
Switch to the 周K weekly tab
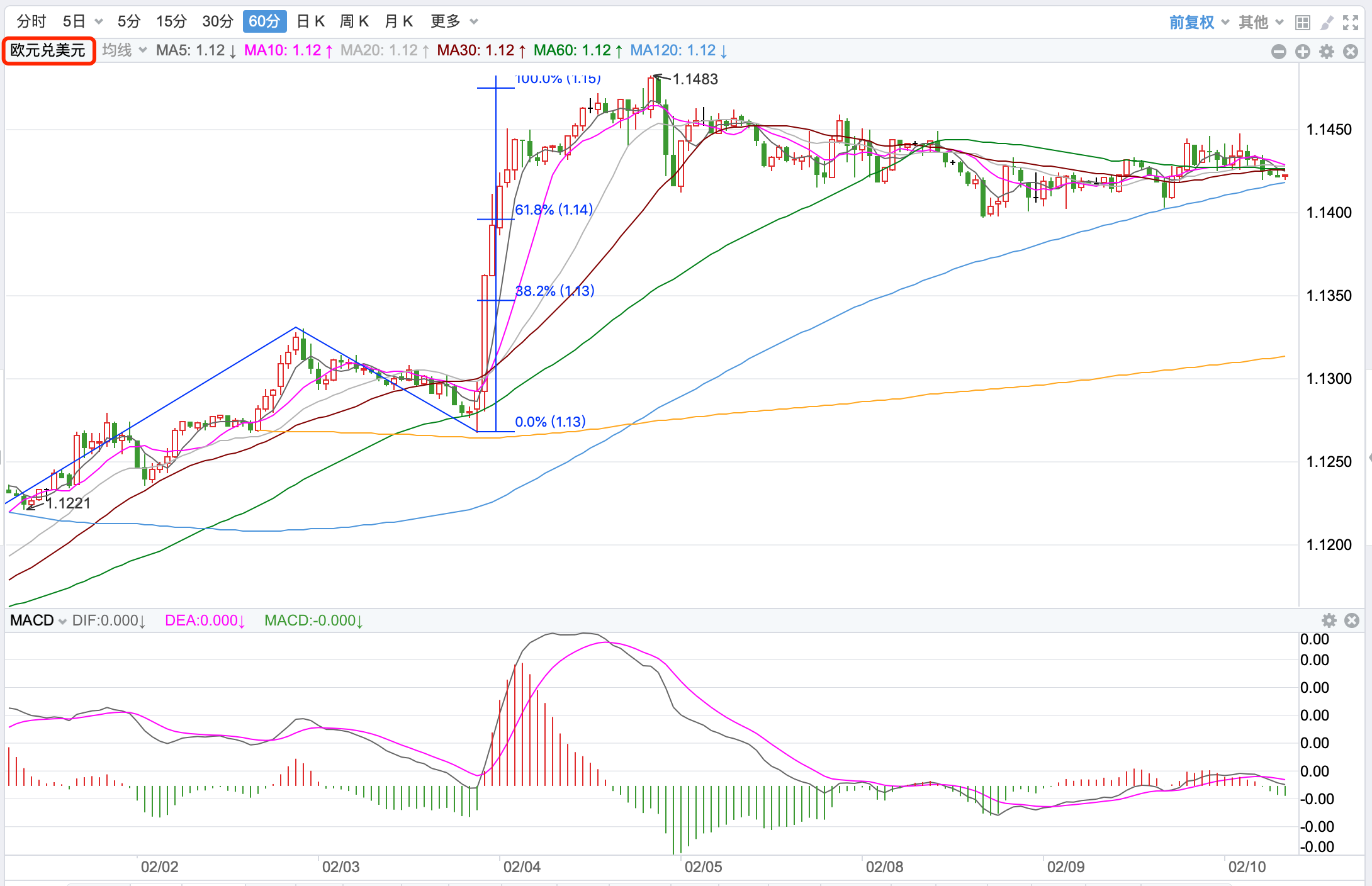point(354,21)
